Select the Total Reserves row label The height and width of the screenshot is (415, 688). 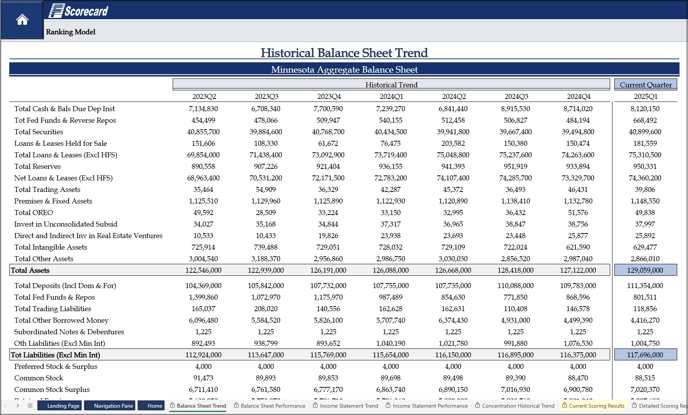click(x=37, y=166)
